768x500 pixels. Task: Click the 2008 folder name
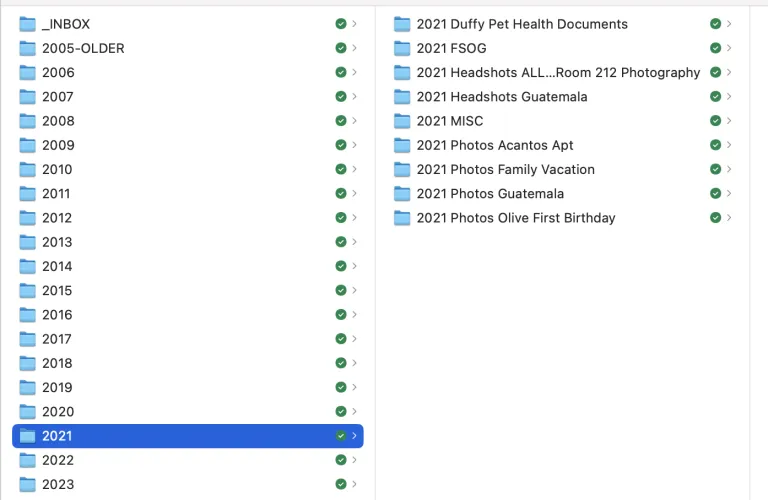pos(57,121)
